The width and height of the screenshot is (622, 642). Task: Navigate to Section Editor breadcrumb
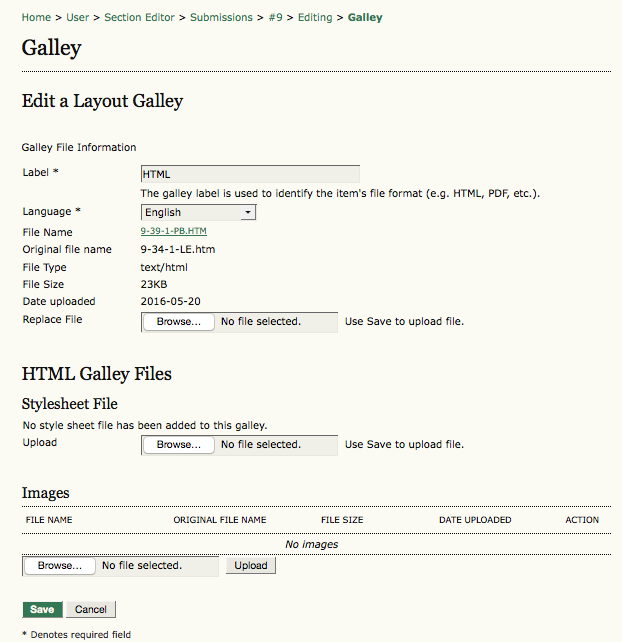(139, 17)
